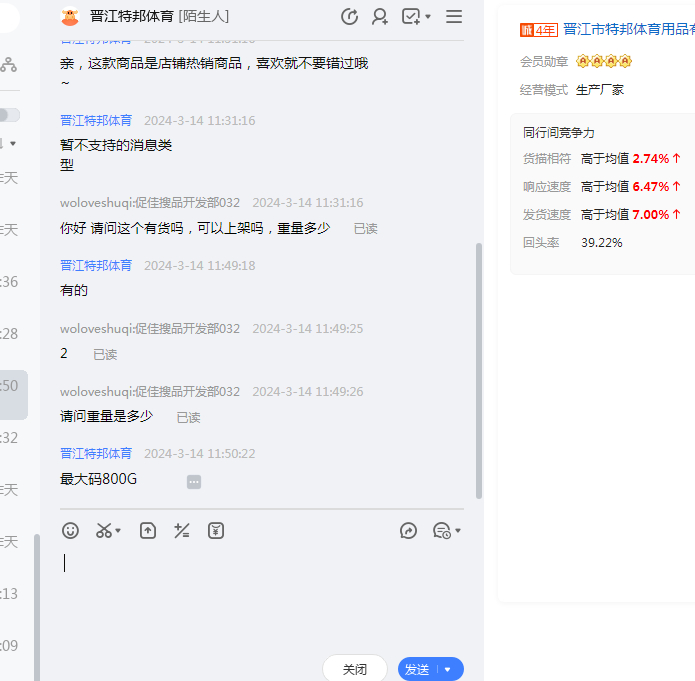695x681 pixels.
Task: Open chat history clock icon
Action: (x=349, y=16)
